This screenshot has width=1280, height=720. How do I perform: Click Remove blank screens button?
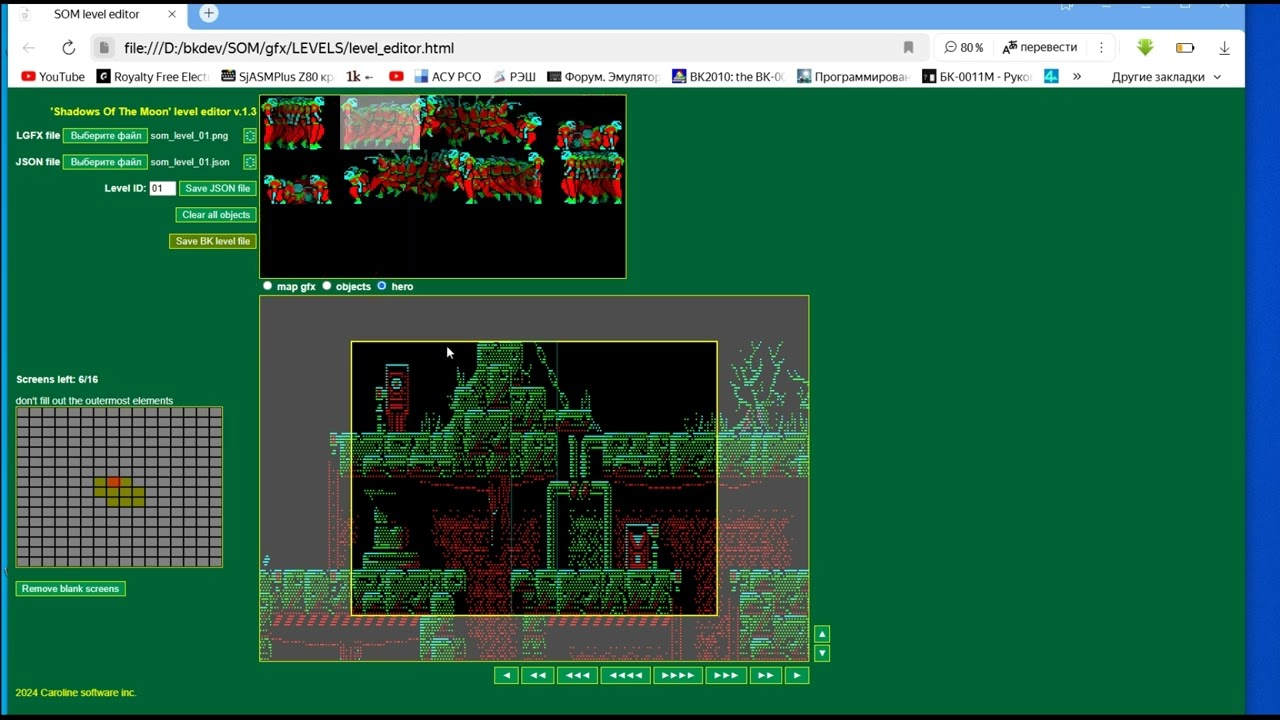(70, 589)
